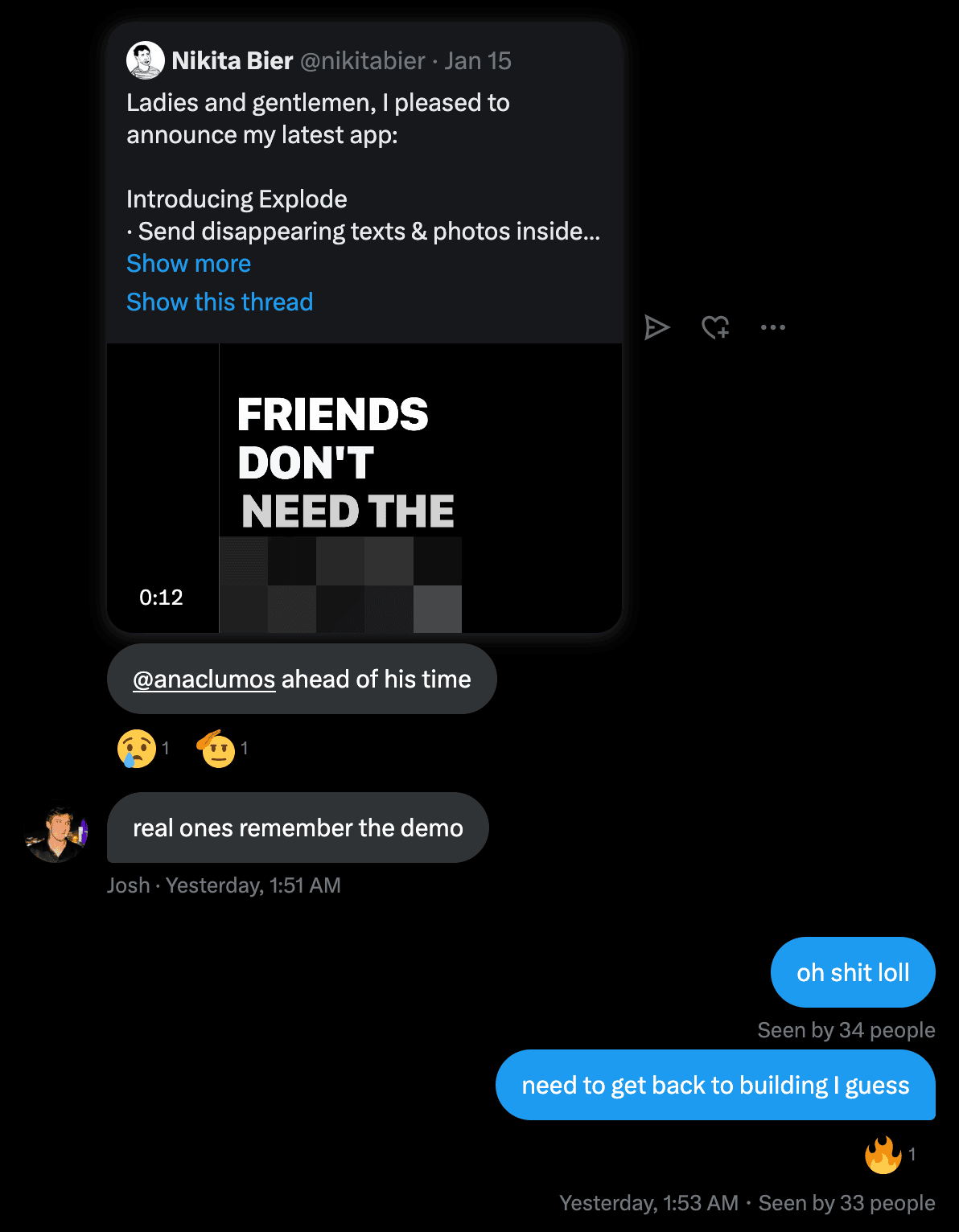Click the 0:12 video duration badge

161,598
